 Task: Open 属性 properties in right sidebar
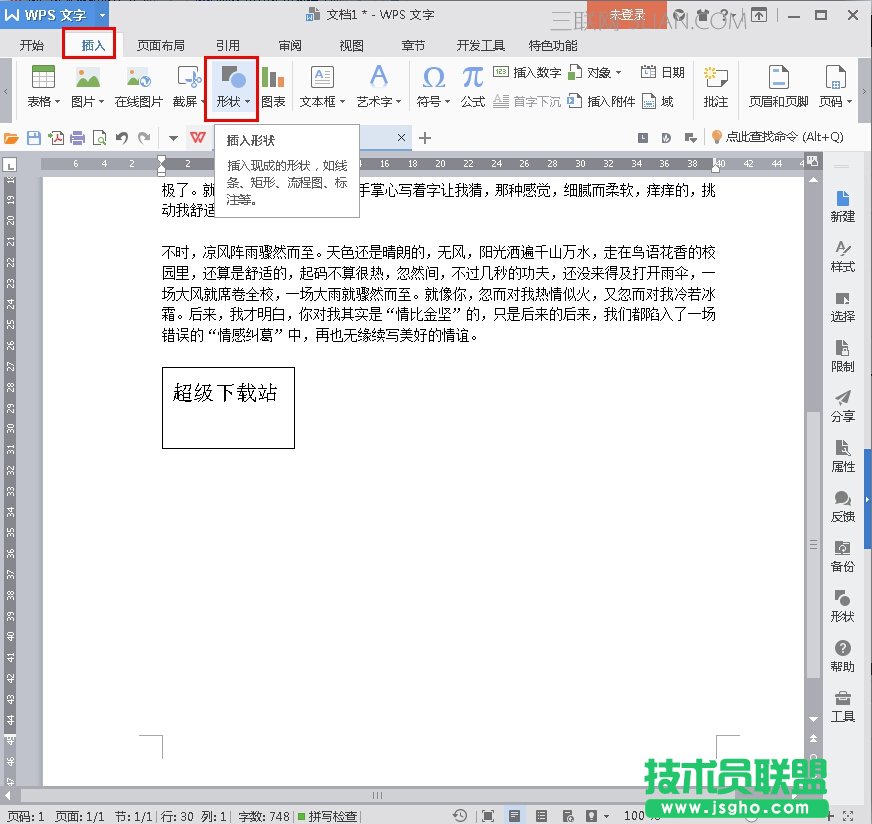coord(842,456)
